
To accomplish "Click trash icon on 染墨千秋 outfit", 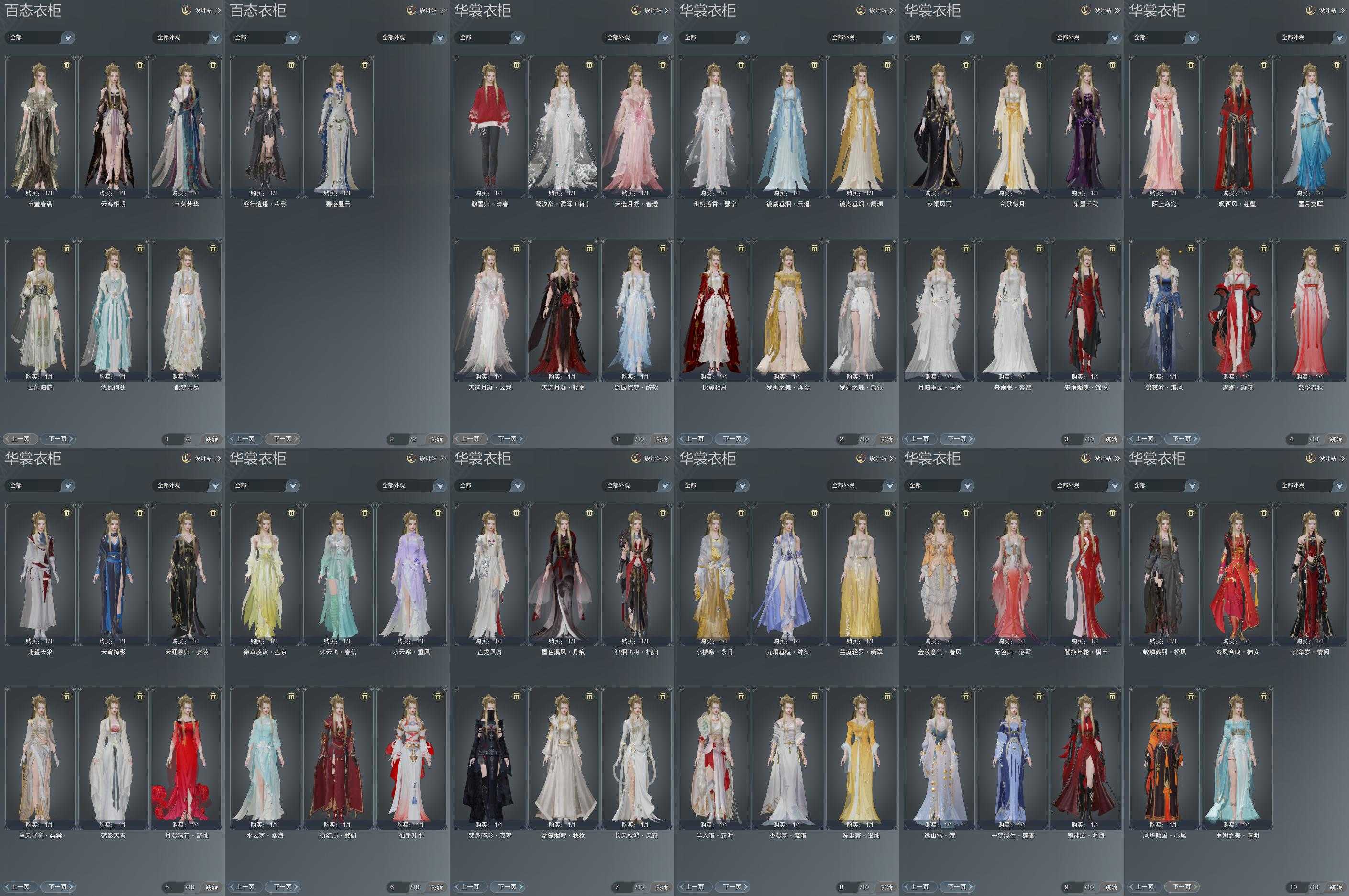I will [1112, 65].
